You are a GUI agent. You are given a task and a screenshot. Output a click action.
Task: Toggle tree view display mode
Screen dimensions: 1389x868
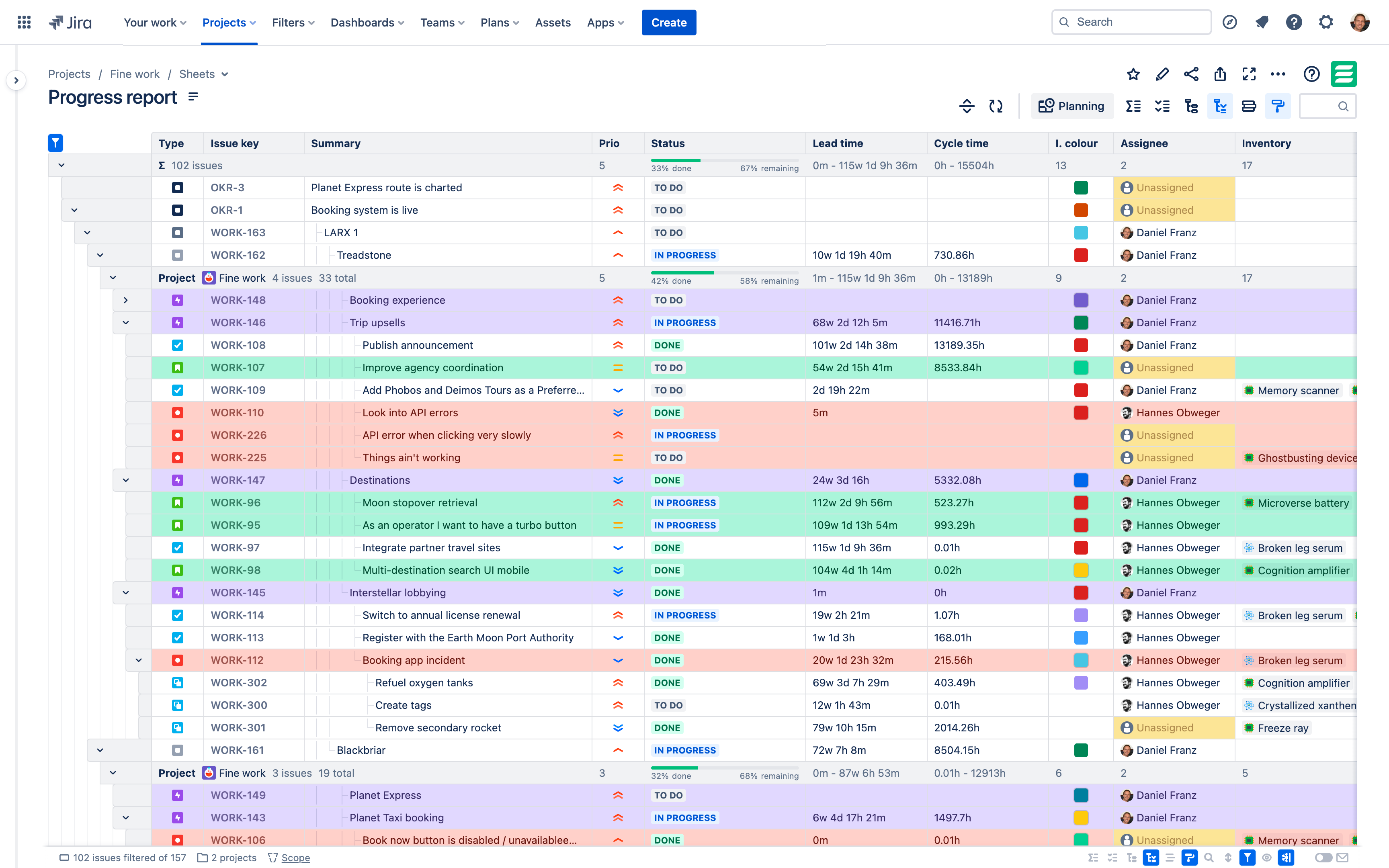1220,106
